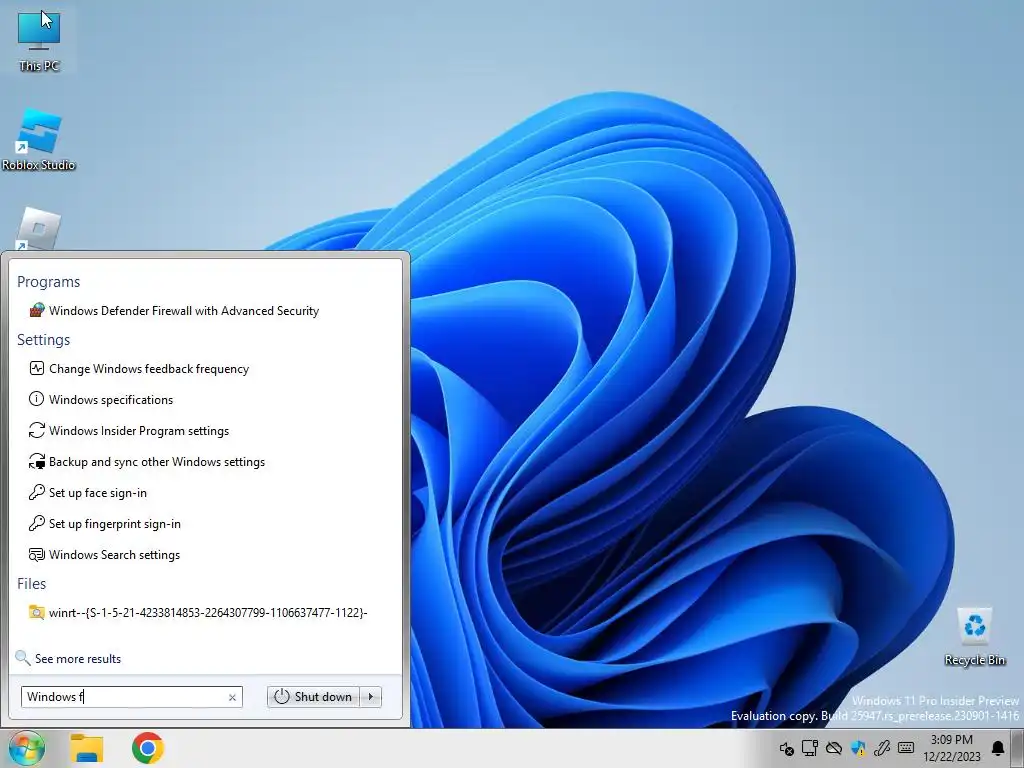Click the clock showing 3:09 PM
This screenshot has height=768, width=1024.
952,748
